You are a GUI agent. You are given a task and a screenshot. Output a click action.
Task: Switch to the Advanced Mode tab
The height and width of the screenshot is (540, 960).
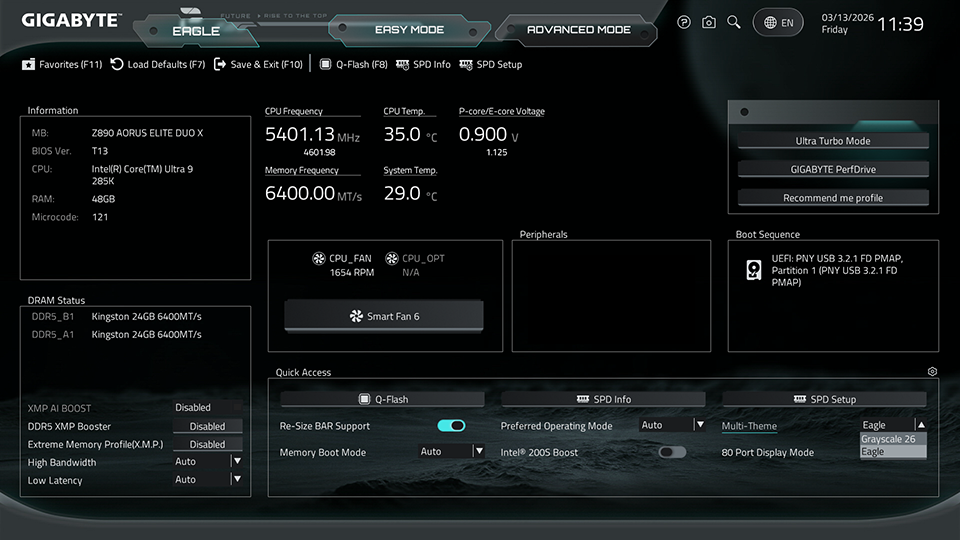coord(578,29)
